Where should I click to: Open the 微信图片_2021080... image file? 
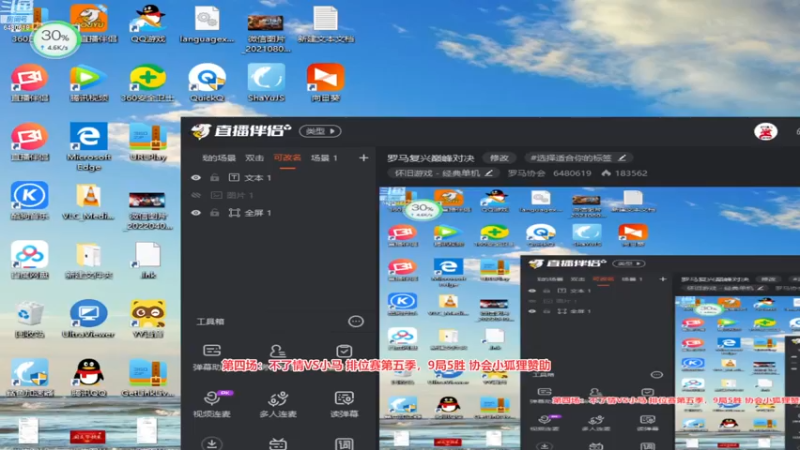[x=266, y=31]
